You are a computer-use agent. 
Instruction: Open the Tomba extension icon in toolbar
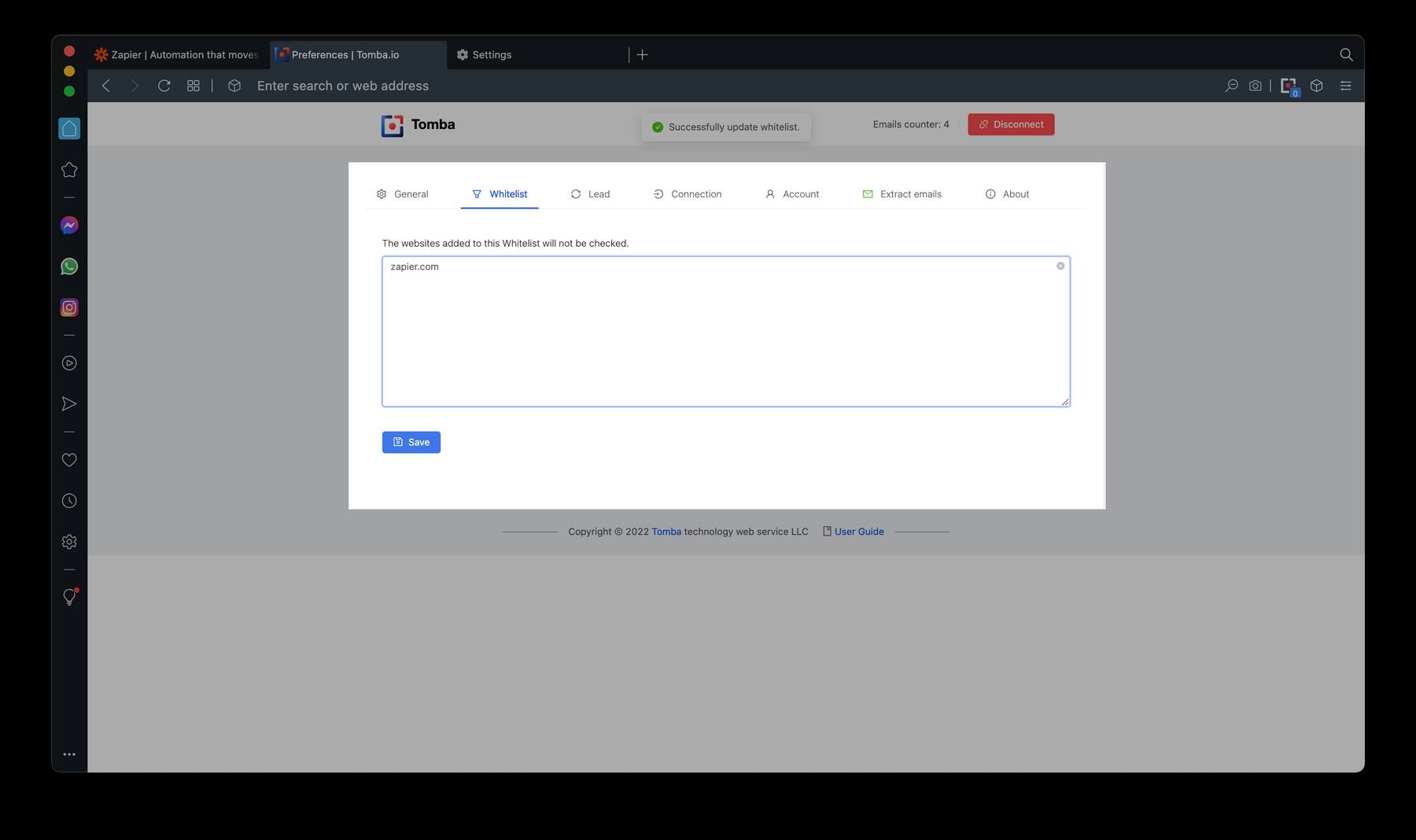point(1289,87)
